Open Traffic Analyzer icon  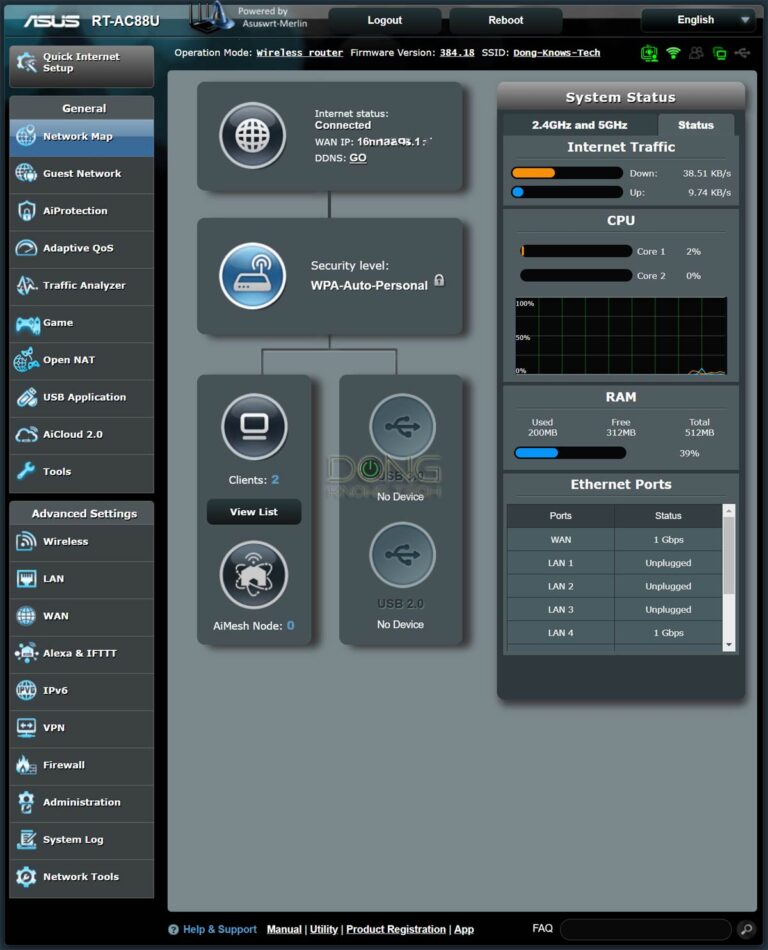(x=26, y=285)
